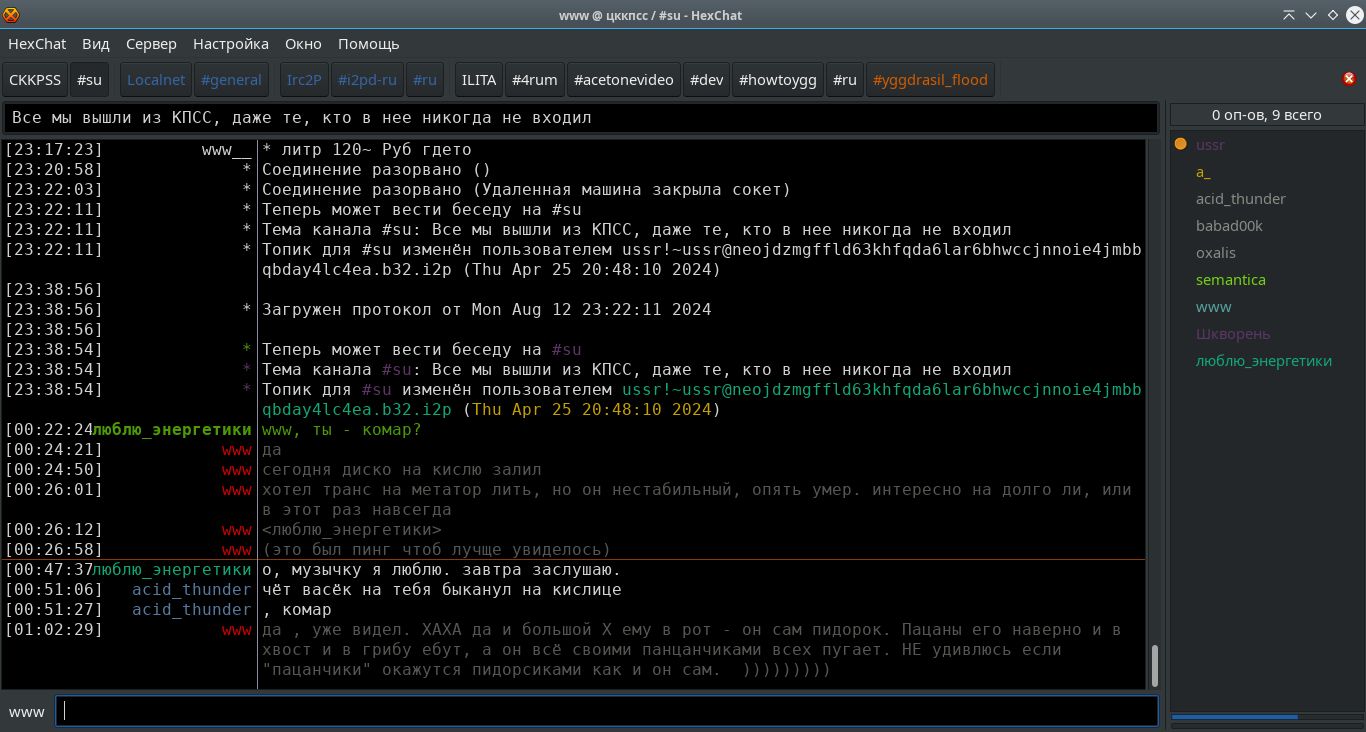Minimize the HexChat window
The height and width of the screenshot is (732, 1366).
point(1311,15)
